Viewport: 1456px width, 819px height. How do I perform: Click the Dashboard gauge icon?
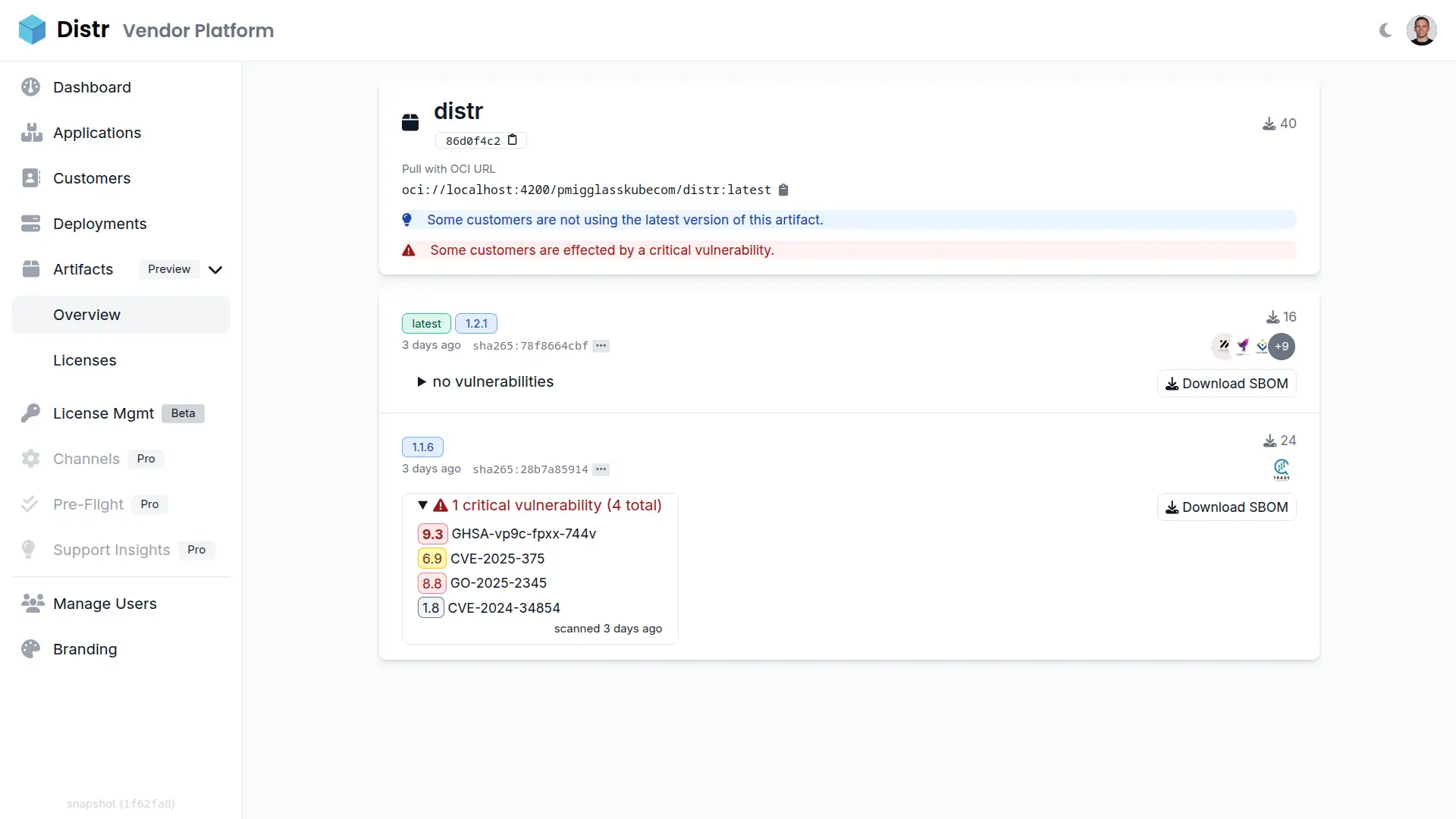30,87
